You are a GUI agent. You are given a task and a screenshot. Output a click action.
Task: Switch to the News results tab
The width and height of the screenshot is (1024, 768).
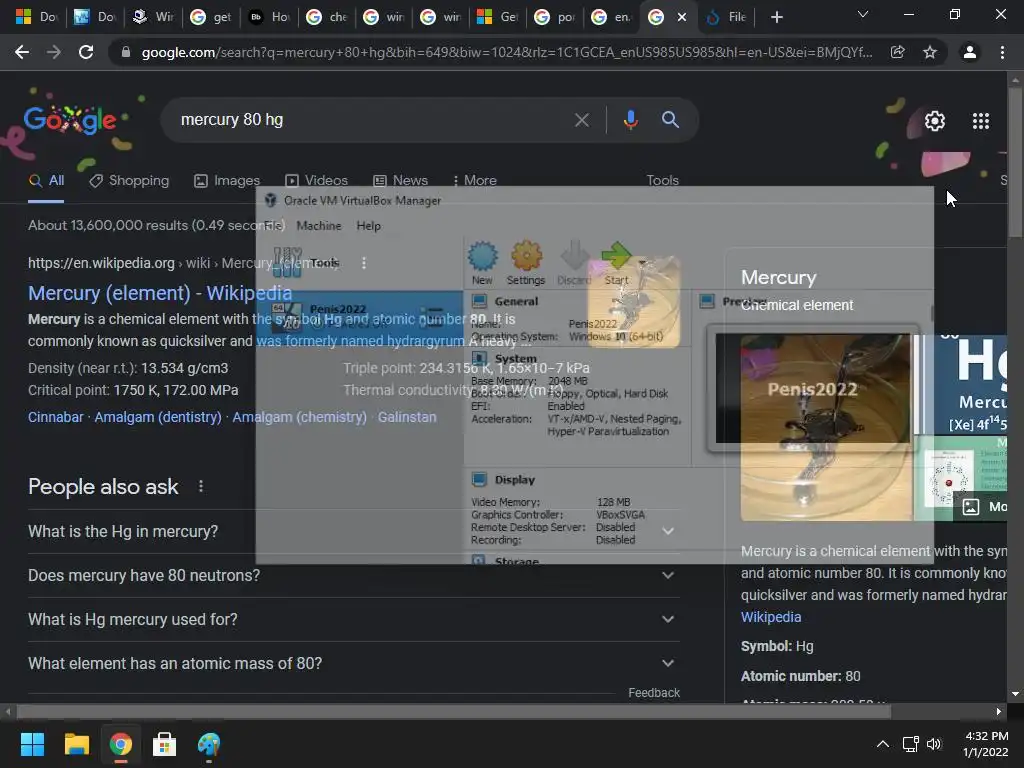tap(400, 180)
